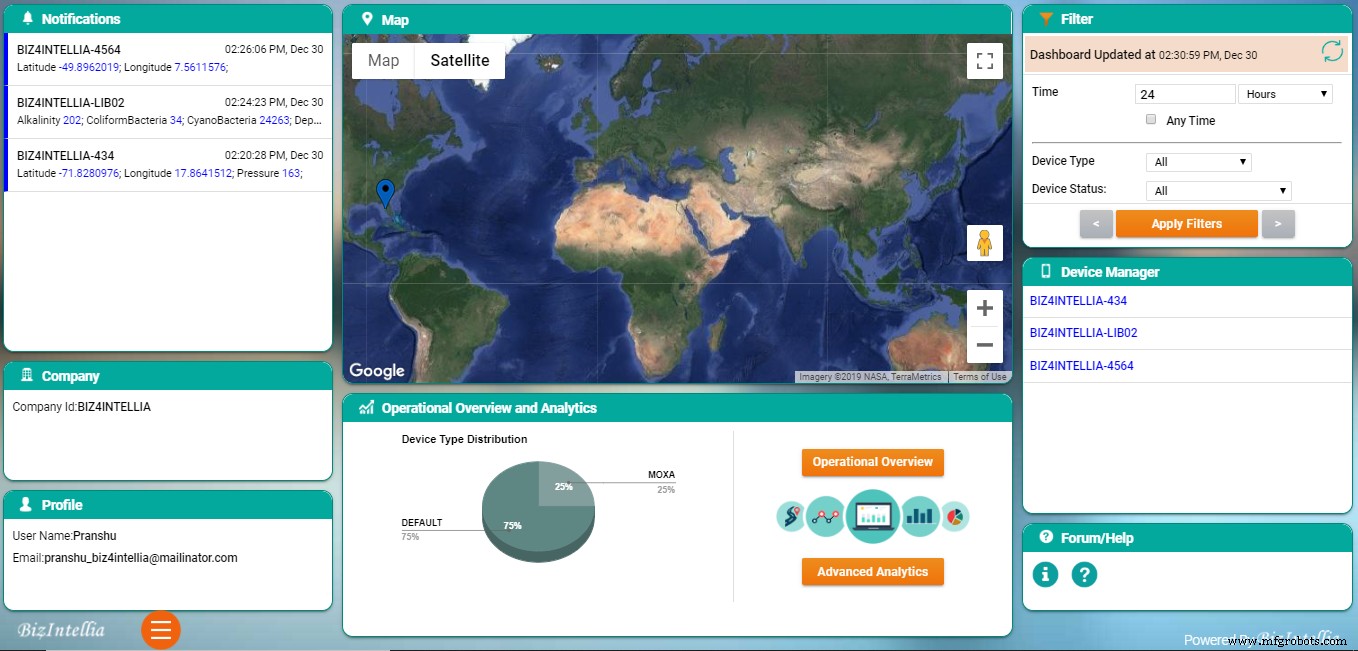Open the Hours time unit dropdown
Screen dimensions: 1358x651
(x=1285, y=92)
